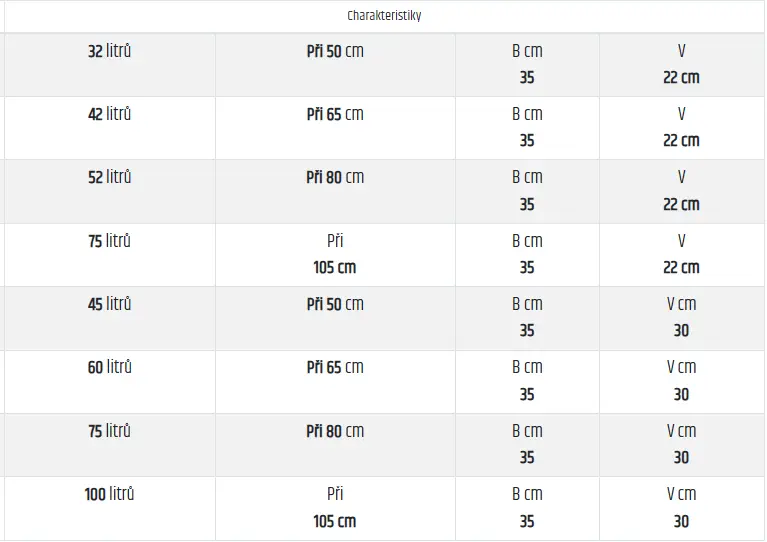The height and width of the screenshot is (542, 767).
Task: Click the 42 litrů cell
Action: pyautogui.click(x=109, y=115)
